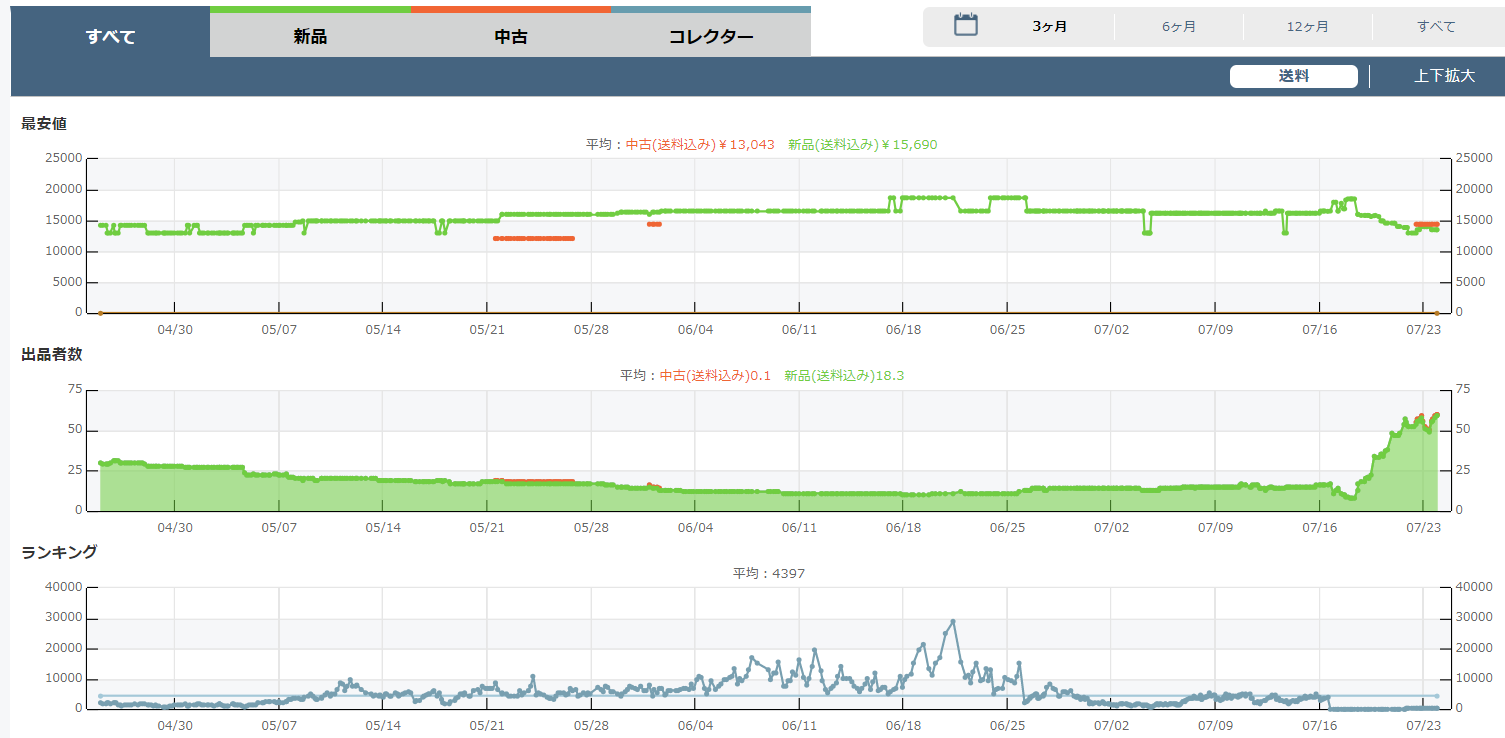Toggle the 送料 shipping option
Screen dimensions: 1505x738
tap(1293, 76)
